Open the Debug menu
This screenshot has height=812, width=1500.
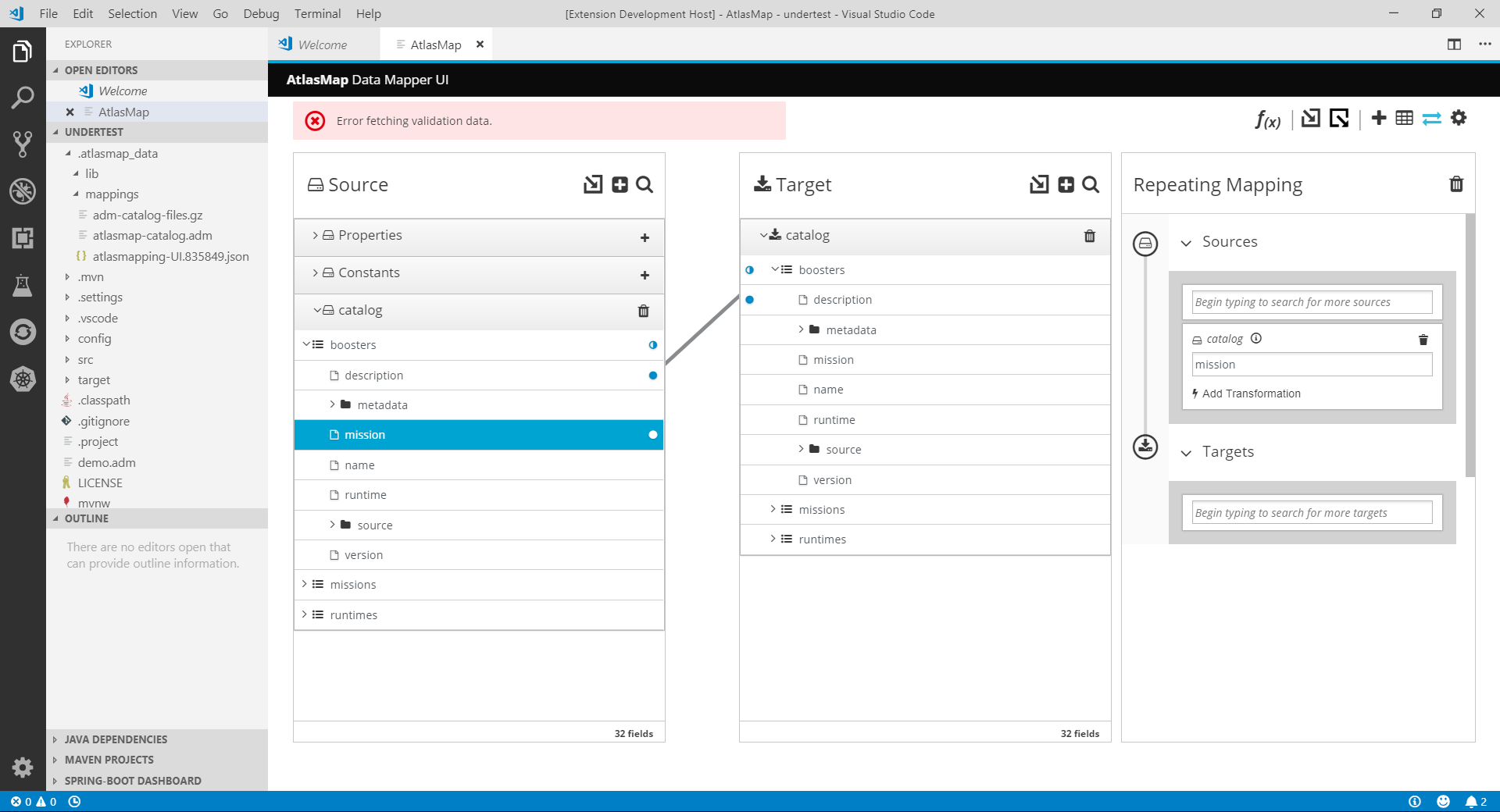[x=260, y=13]
